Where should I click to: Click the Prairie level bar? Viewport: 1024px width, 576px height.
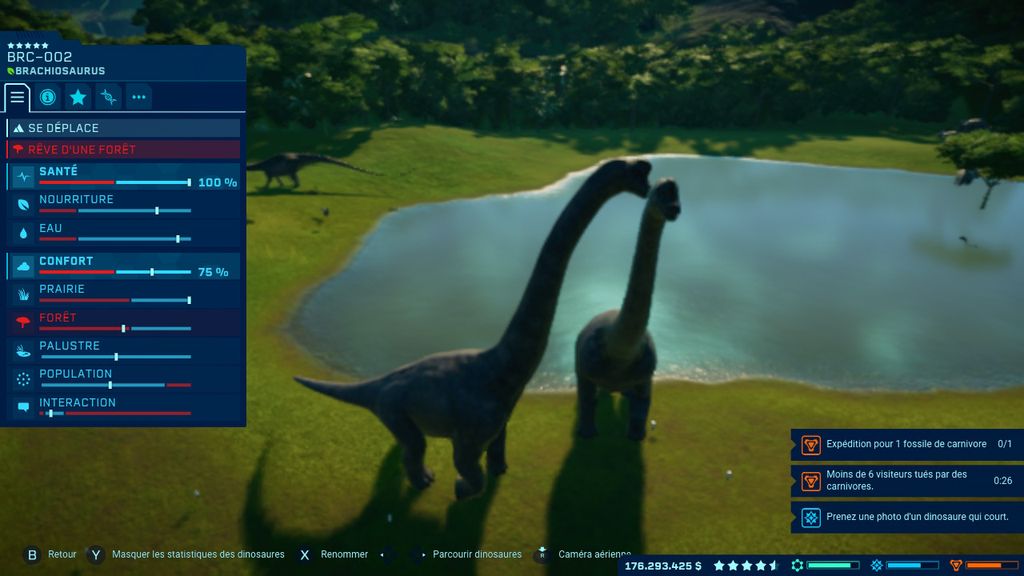(115, 300)
